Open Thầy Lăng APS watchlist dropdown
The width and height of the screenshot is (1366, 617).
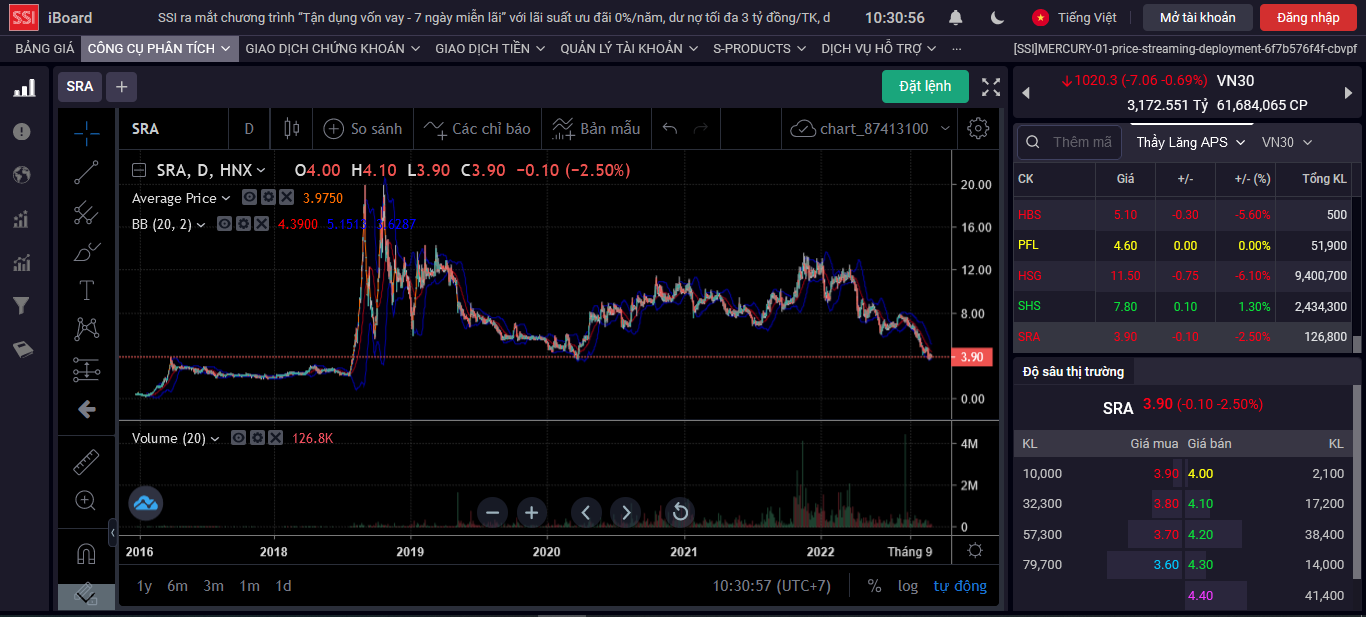(x=1191, y=142)
